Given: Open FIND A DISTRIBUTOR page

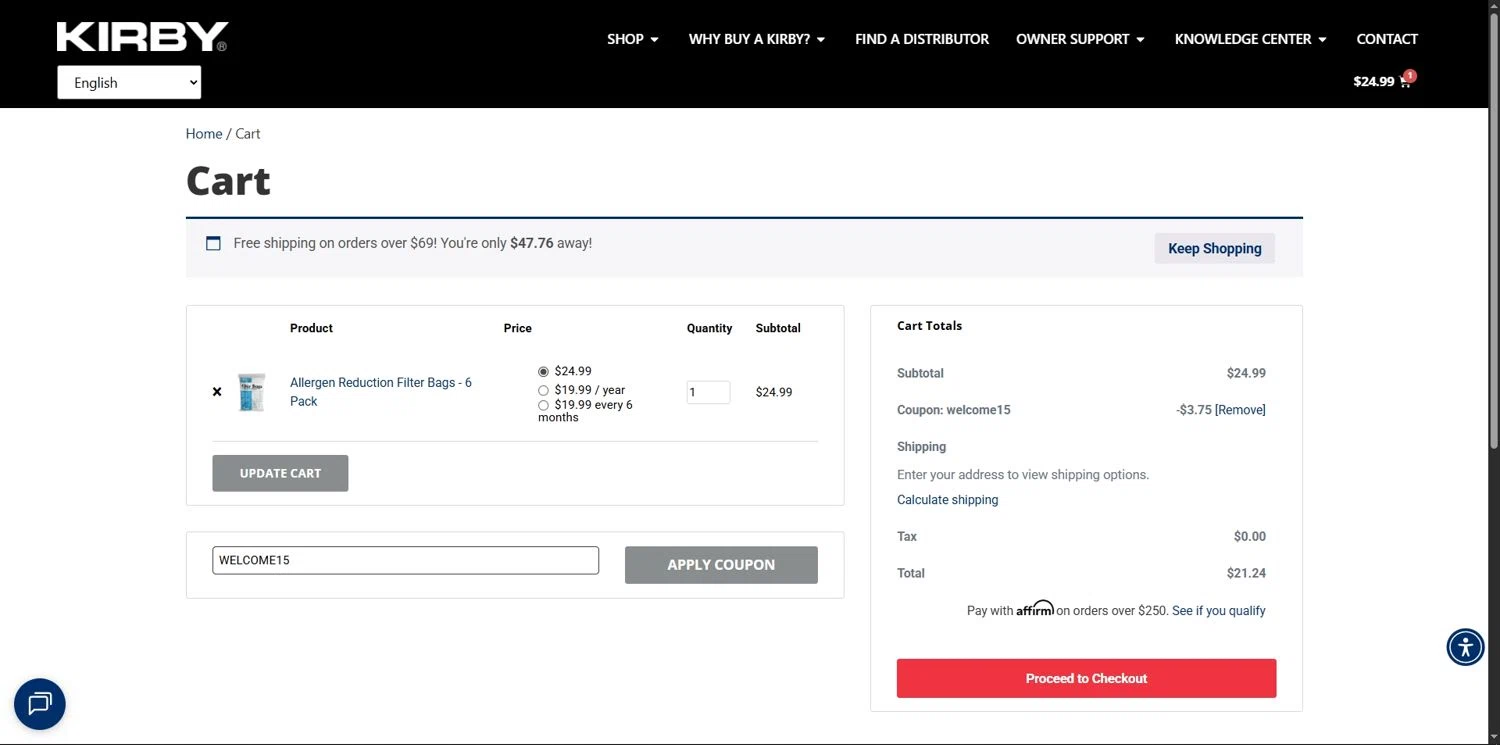Looking at the screenshot, I should click(x=922, y=39).
